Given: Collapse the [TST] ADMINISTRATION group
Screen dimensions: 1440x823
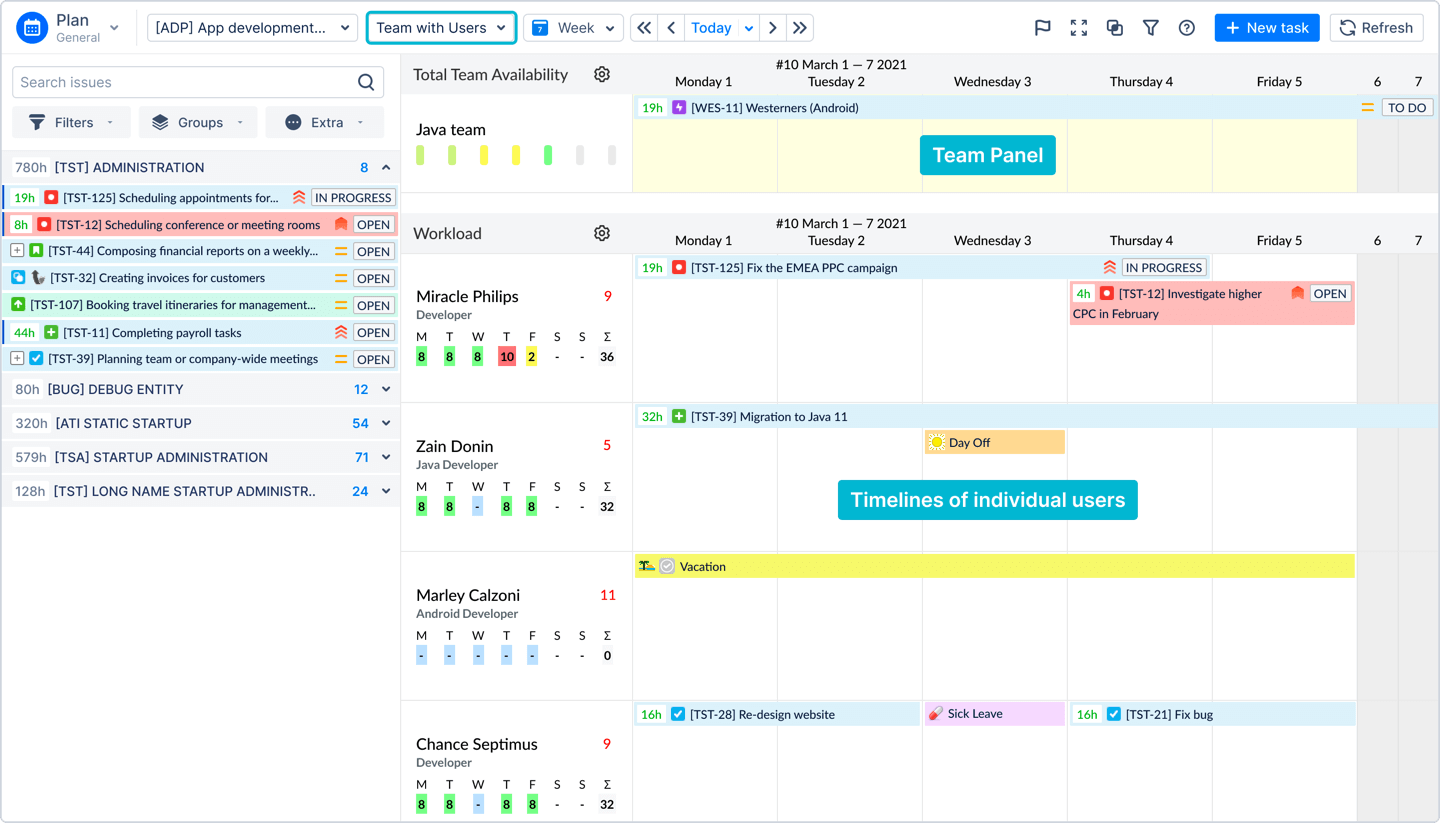Looking at the screenshot, I should point(386,168).
